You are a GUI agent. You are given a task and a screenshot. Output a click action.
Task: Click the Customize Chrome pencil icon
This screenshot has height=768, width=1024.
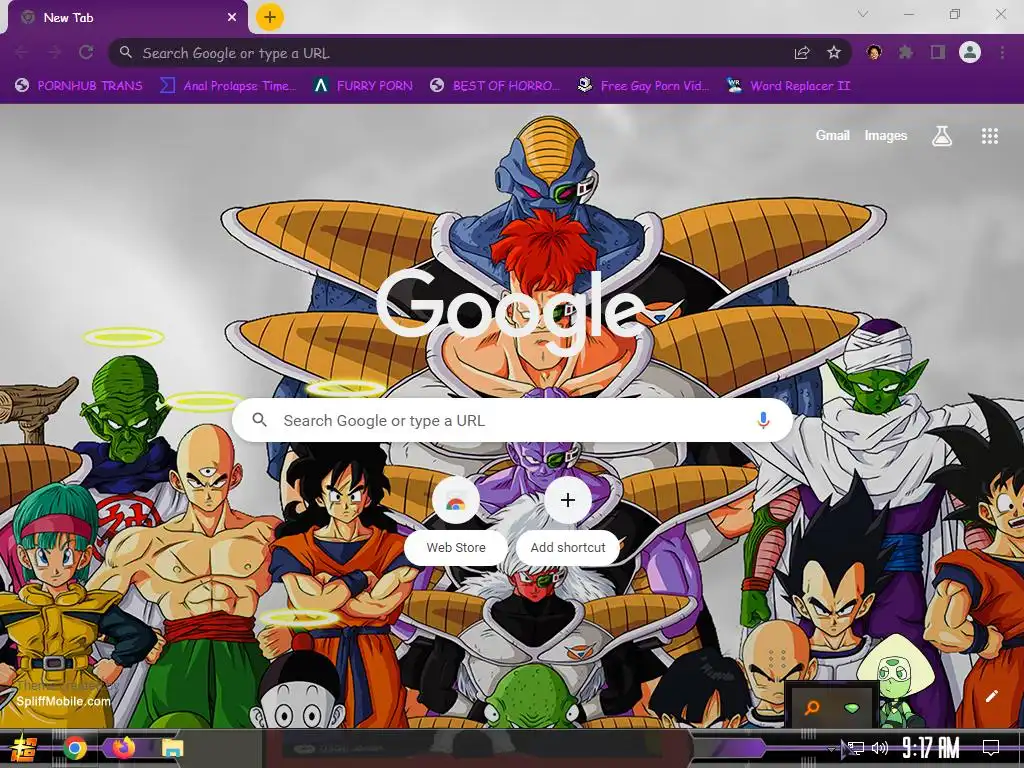click(991, 696)
